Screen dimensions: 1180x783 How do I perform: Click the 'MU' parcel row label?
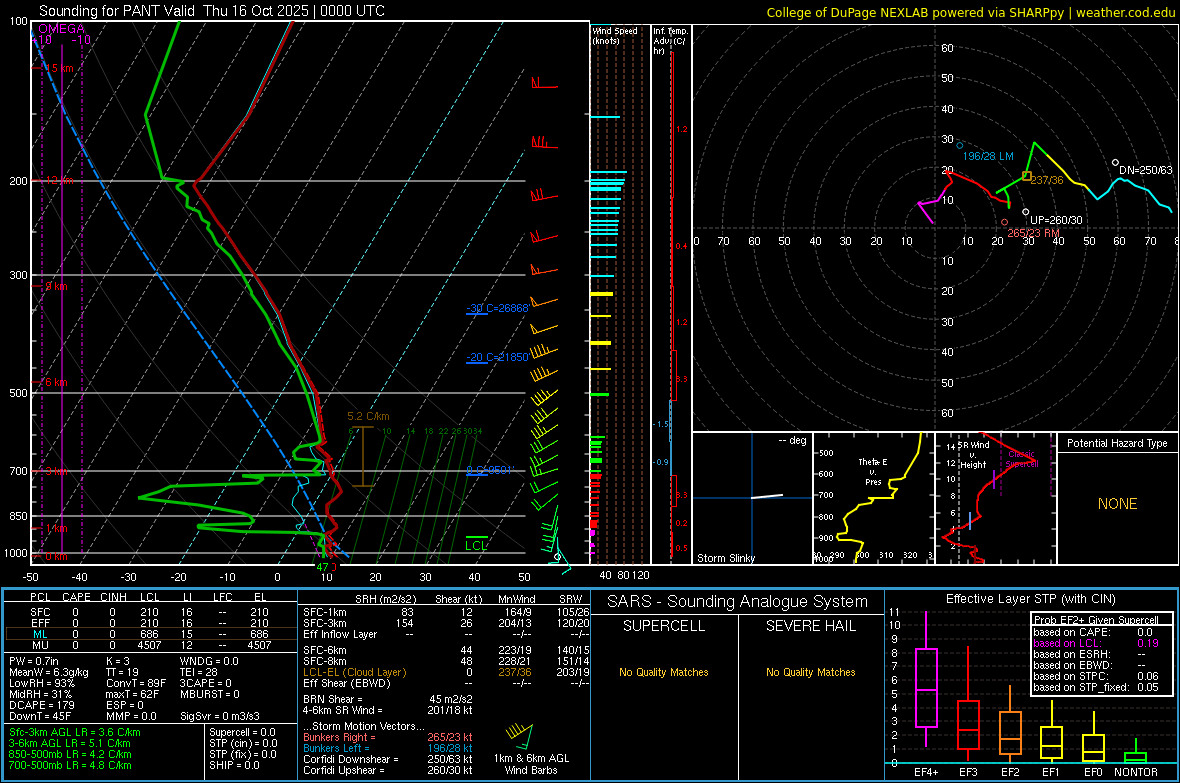pyautogui.click(x=40, y=645)
